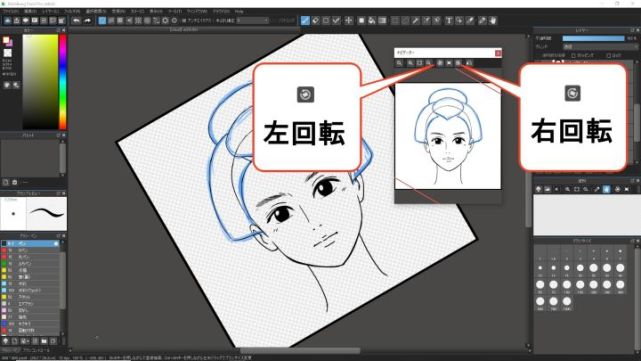This screenshot has width=641, height=361.
Task: Select the Eraser tool icon
Action: click(316, 20)
